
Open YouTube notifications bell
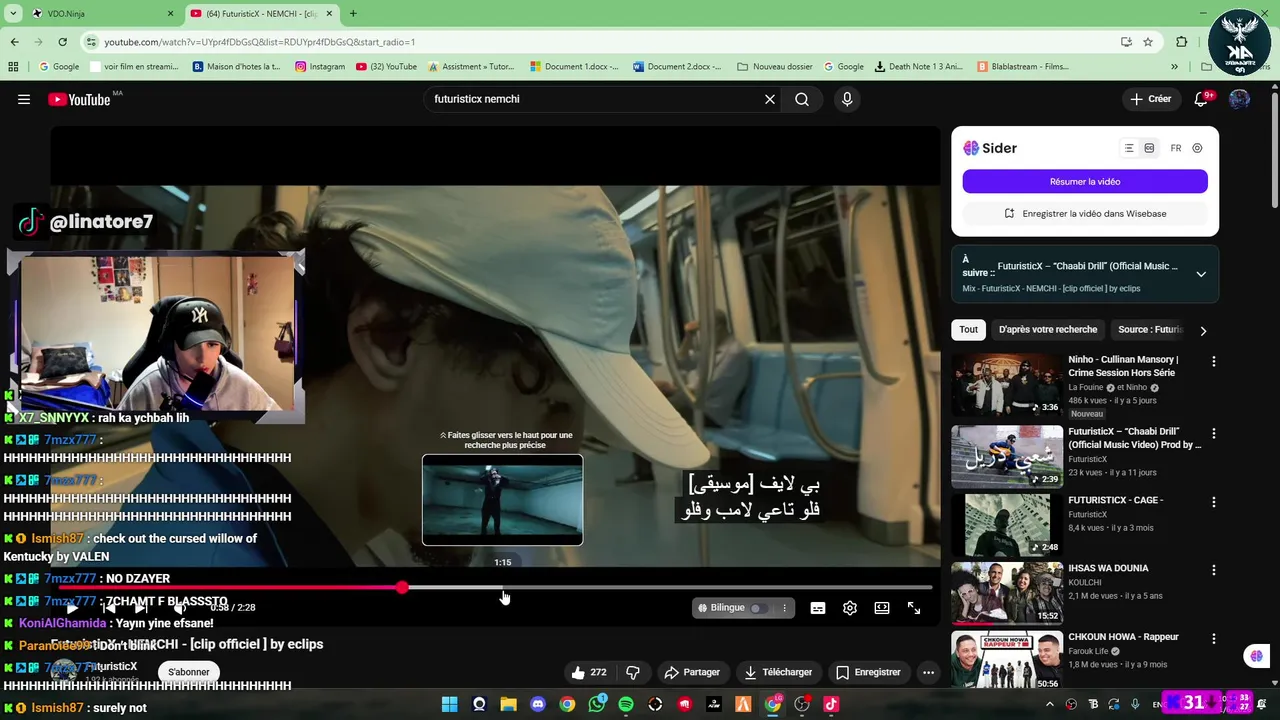pyautogui.click(x=1202, y=99)
